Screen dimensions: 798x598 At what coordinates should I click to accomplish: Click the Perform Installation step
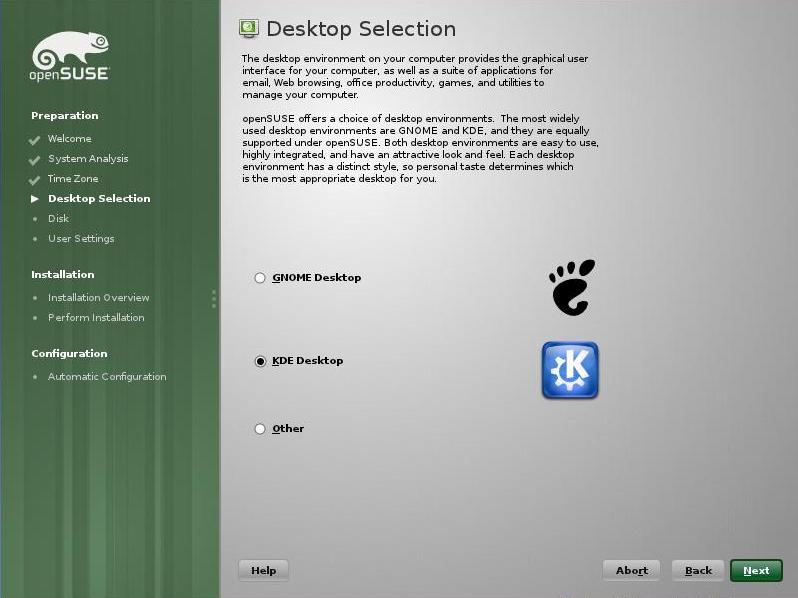coord(96,318)
